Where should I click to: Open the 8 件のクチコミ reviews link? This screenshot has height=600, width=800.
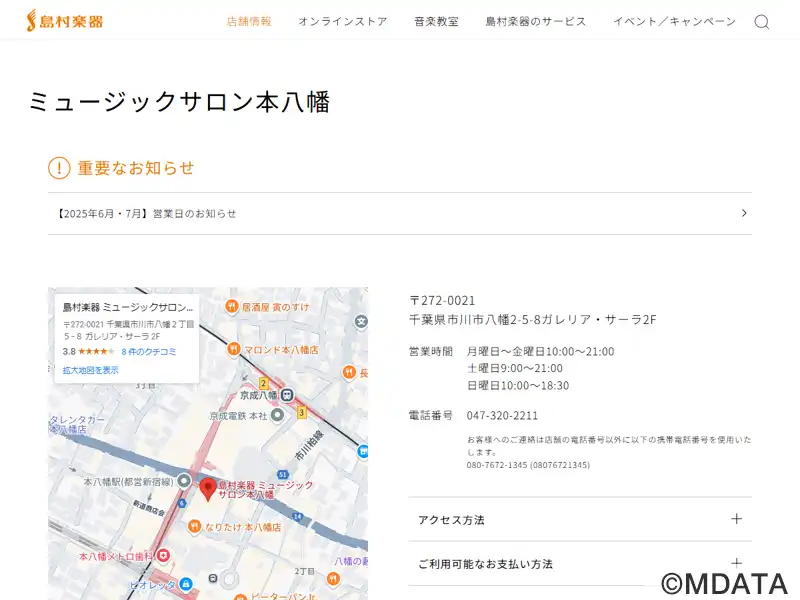(148, 352)
